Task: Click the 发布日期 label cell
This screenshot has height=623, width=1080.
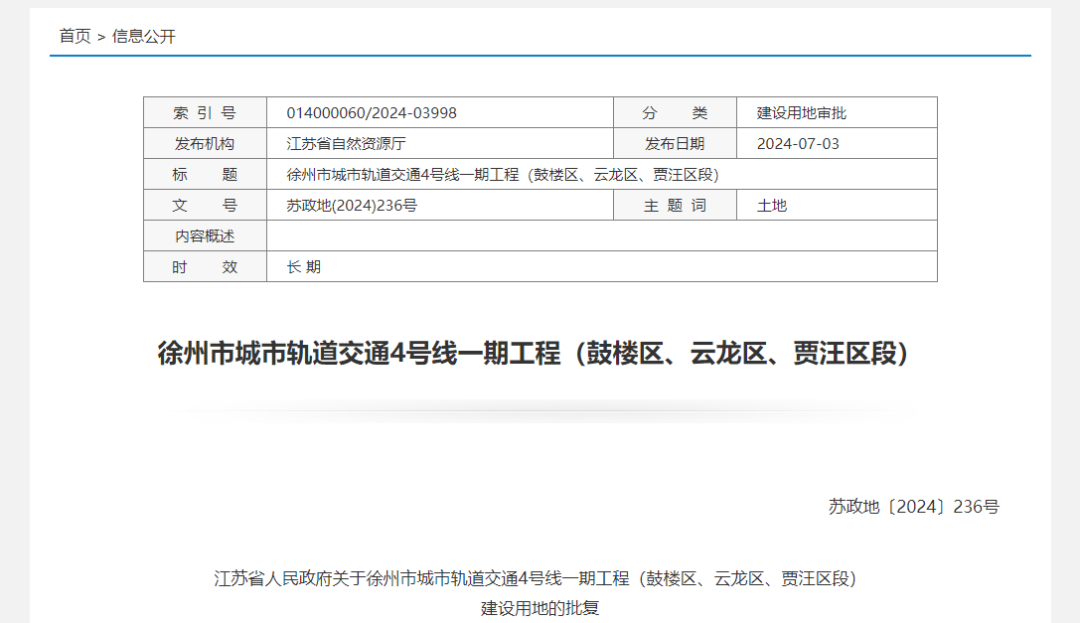Action: tap(675, 144)
